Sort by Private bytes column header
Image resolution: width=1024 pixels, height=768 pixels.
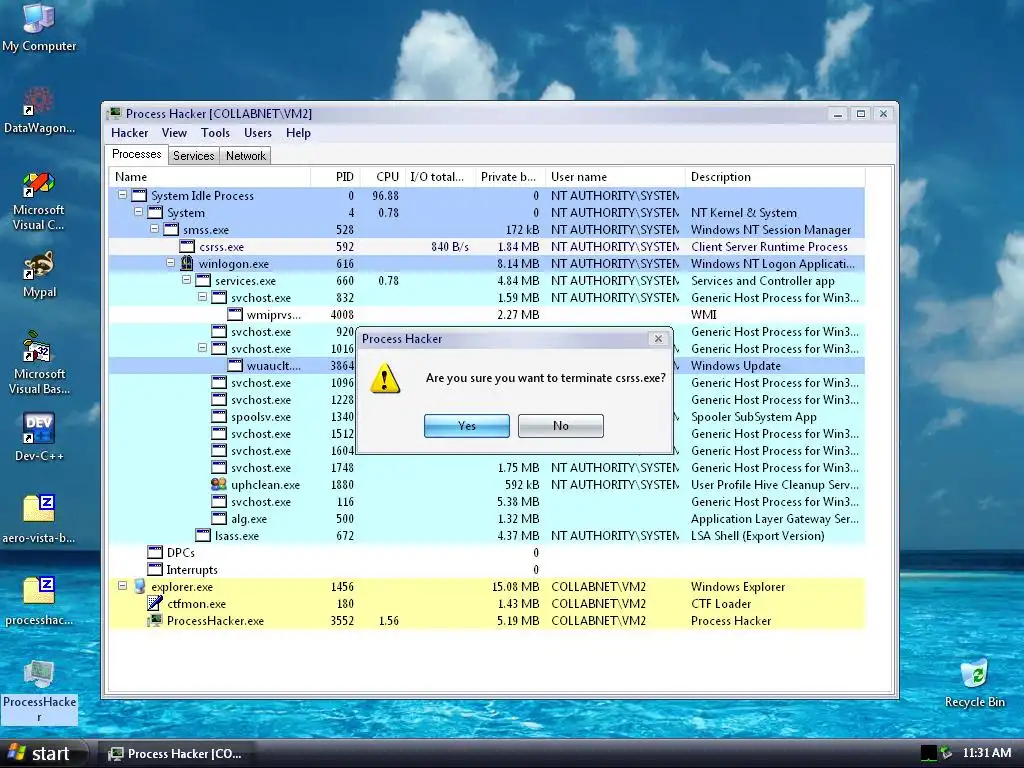pyautogui.click(x=510, y=177)
